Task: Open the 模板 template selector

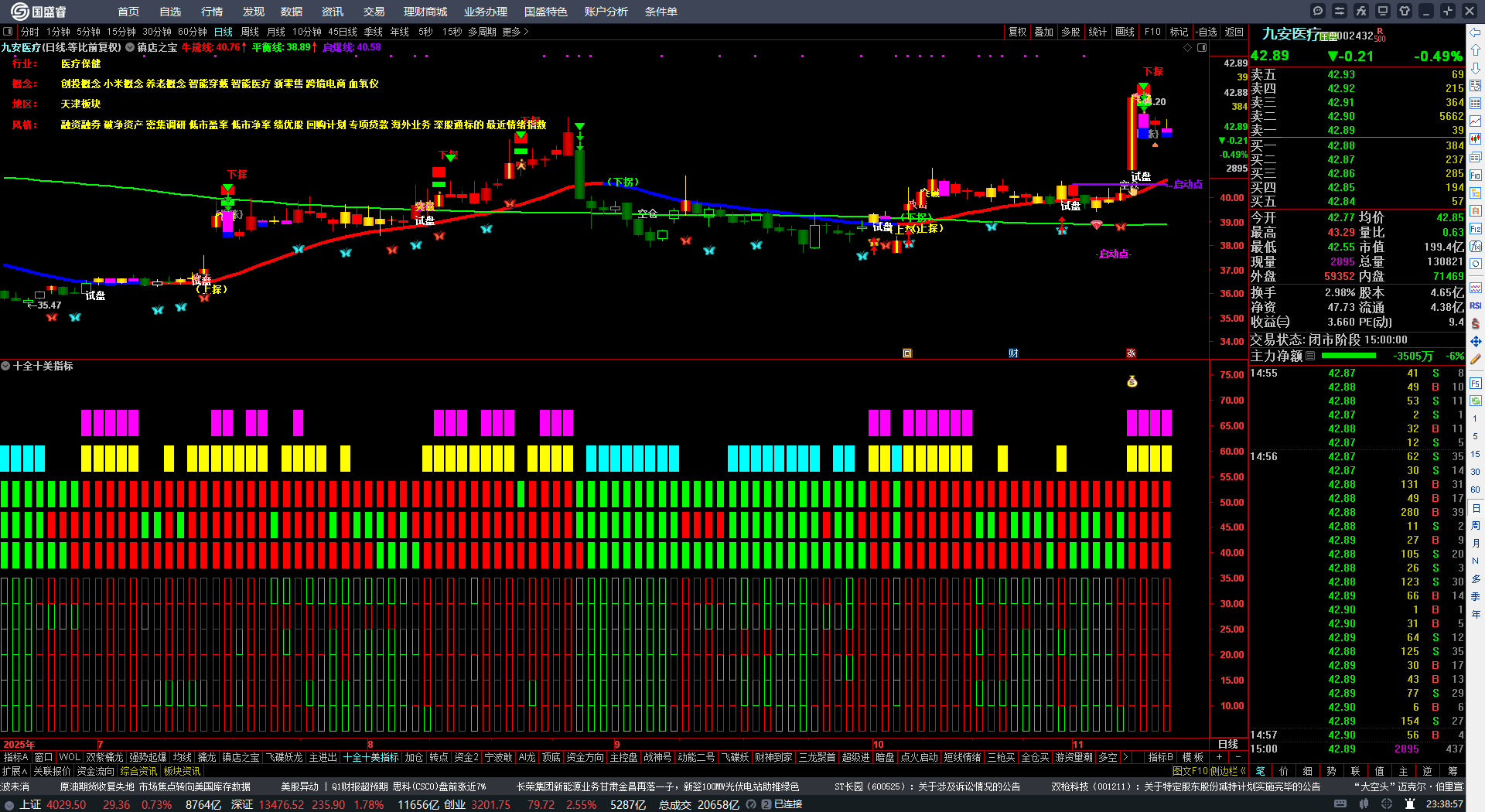Action: coord(1193,757)
